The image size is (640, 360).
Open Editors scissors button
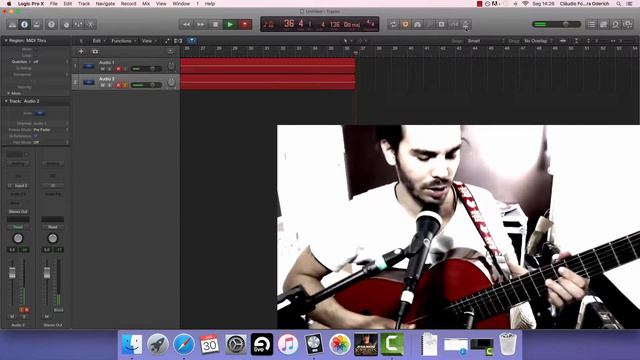(x=91, y=24)
